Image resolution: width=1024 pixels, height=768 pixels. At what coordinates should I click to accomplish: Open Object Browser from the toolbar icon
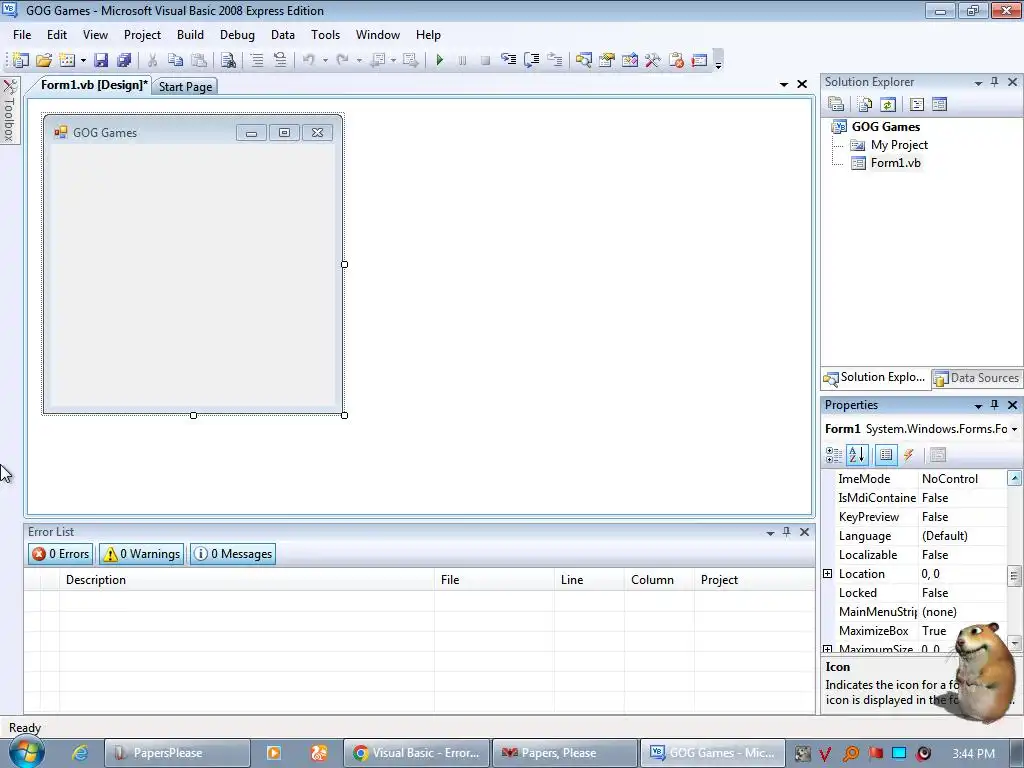pyautogui.click(x=630, y=60)
